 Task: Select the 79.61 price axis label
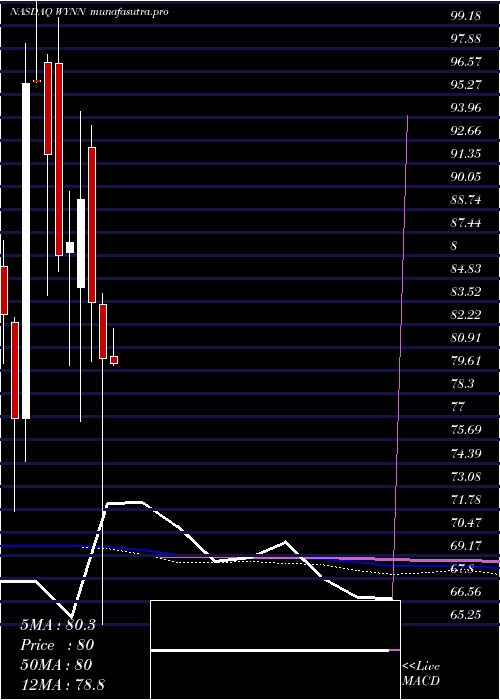pos(465,361)
